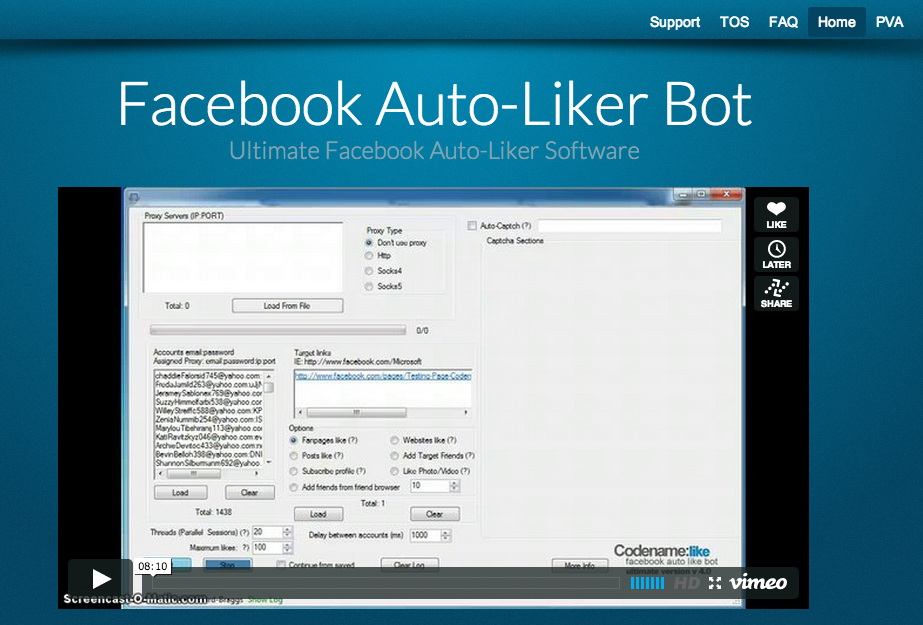Play the video with the play button

tap(101, 579)
